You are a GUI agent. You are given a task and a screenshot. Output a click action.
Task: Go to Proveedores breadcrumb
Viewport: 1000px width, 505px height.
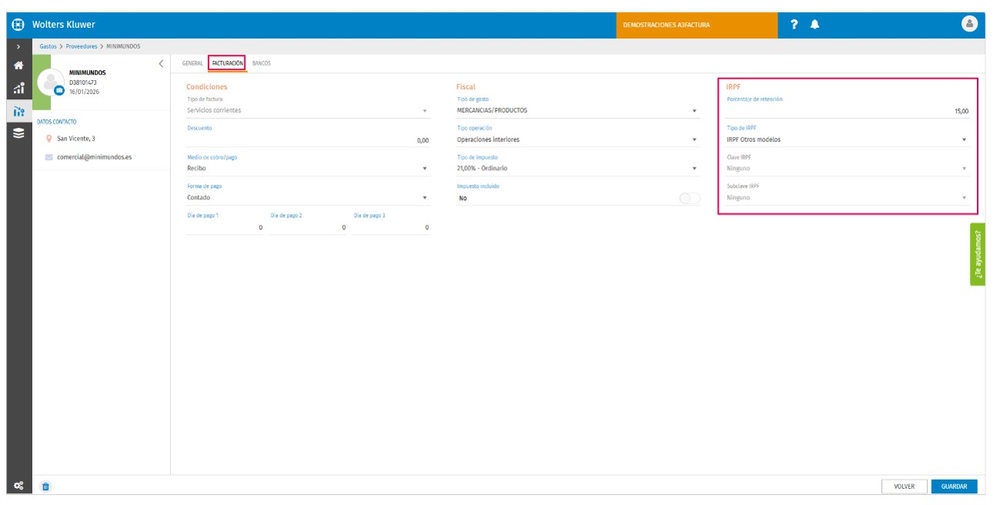pyautogui.click(x=82, y=47)
